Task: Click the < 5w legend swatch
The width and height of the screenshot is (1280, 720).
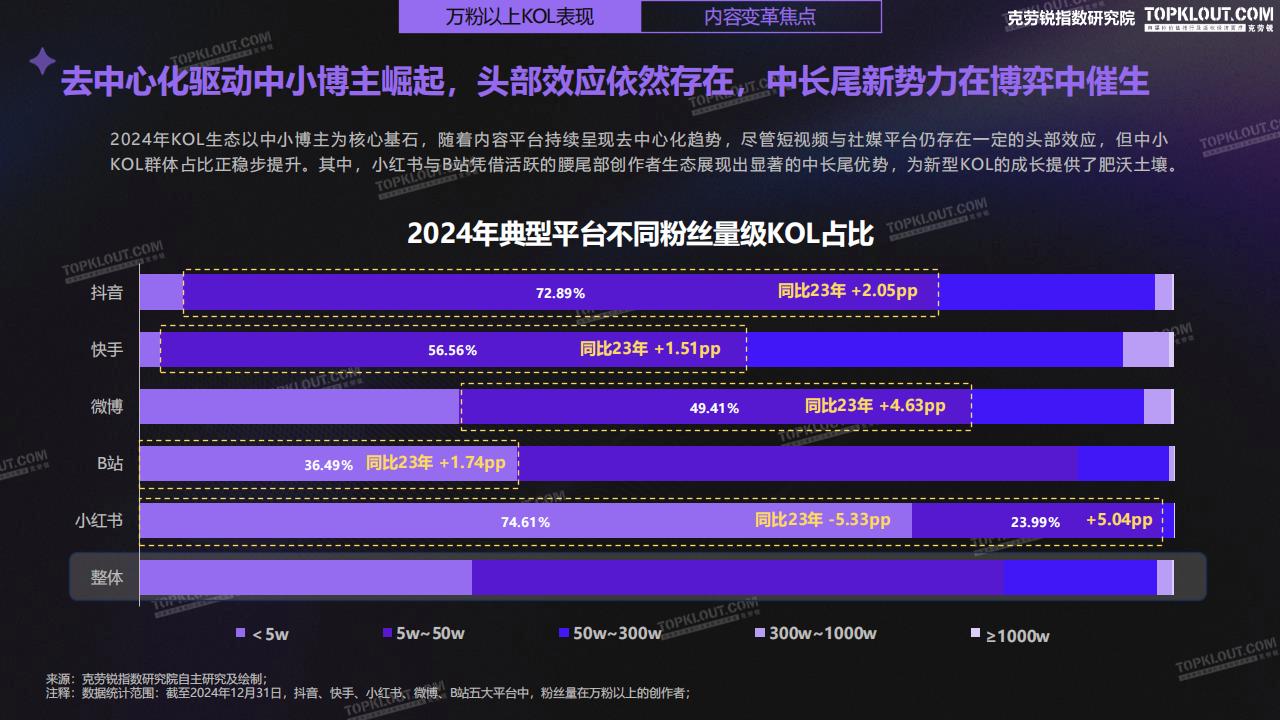Action: pyautogui.click(x=240, y=633)
